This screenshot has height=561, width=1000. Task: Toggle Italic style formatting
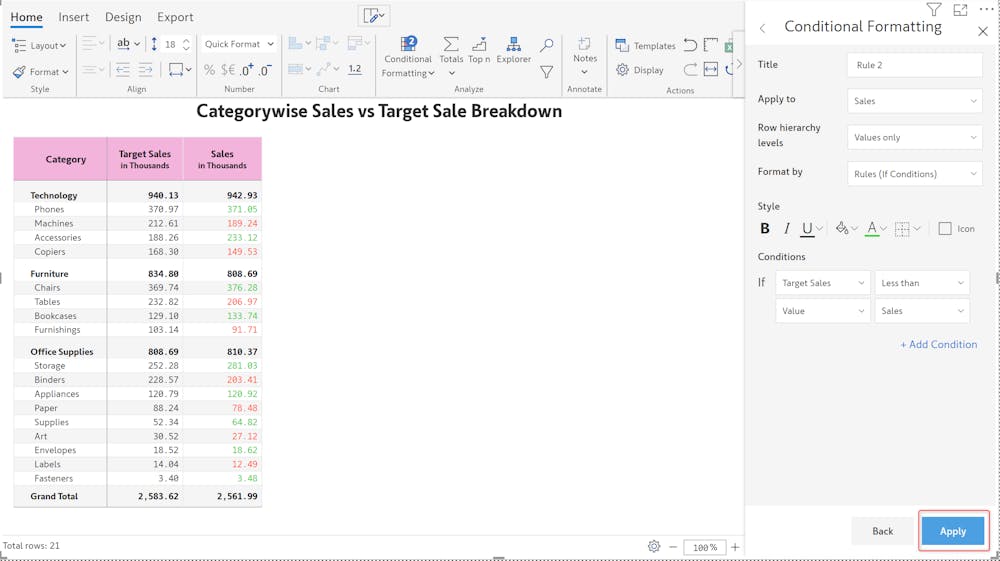[786, 228]
